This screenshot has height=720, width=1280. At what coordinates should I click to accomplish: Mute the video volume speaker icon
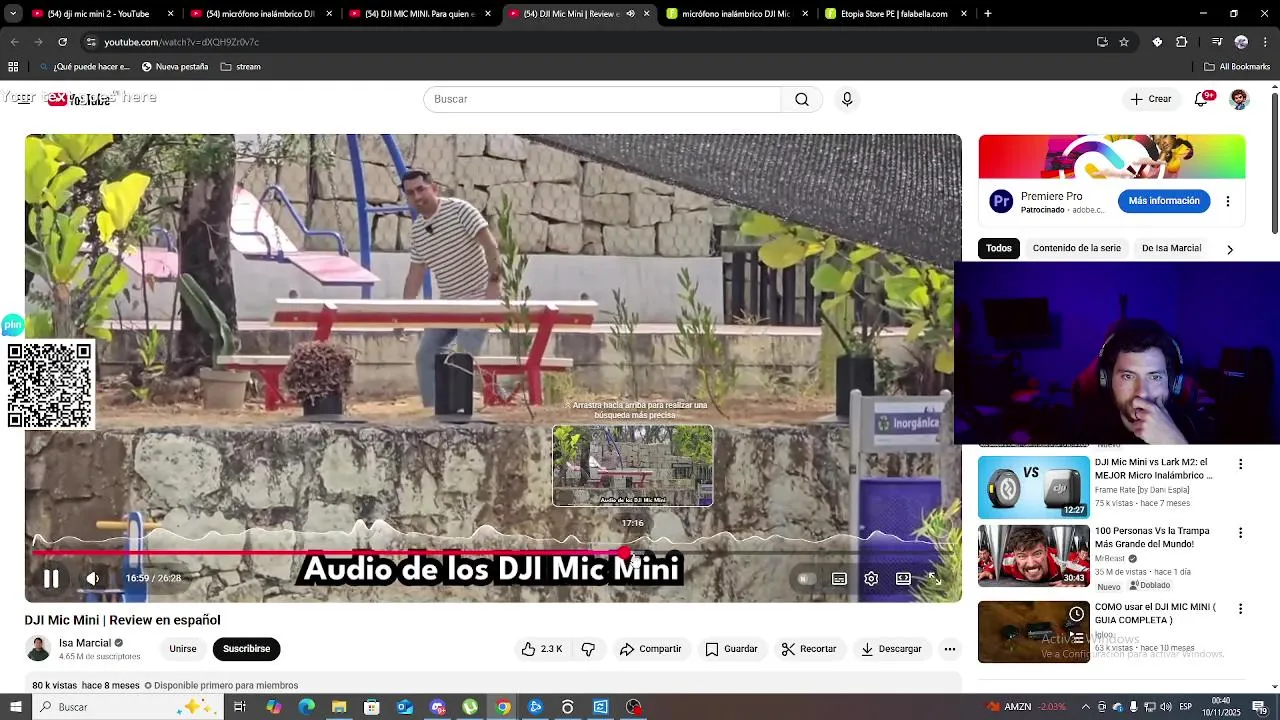92,578
